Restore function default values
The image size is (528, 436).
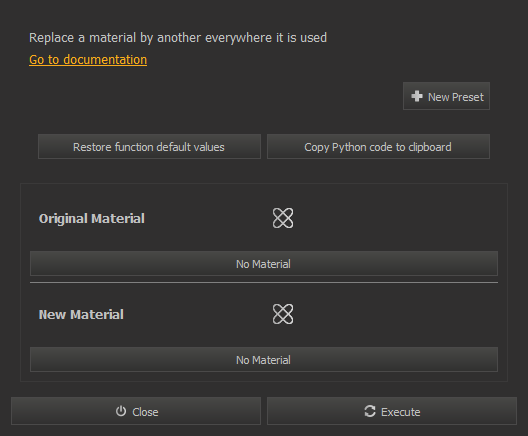(x=149, y=147)
